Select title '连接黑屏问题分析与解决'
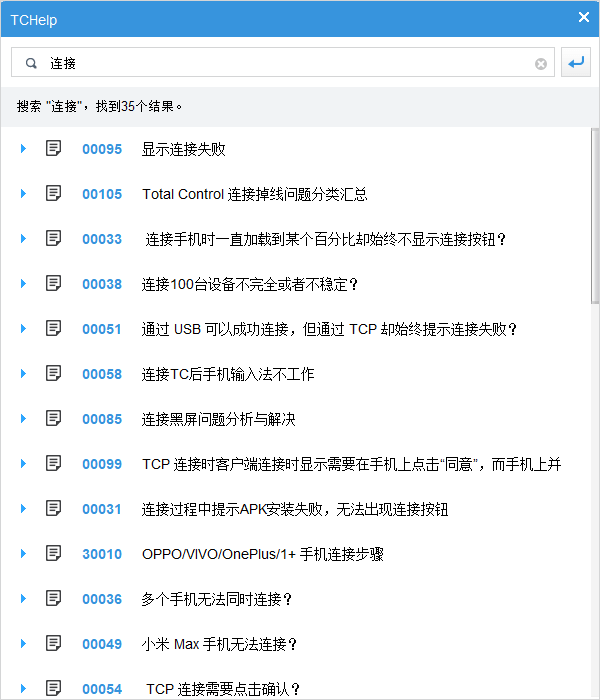This screenshot has width=600, height=700. pyautogui.click(x=219, y=419)
